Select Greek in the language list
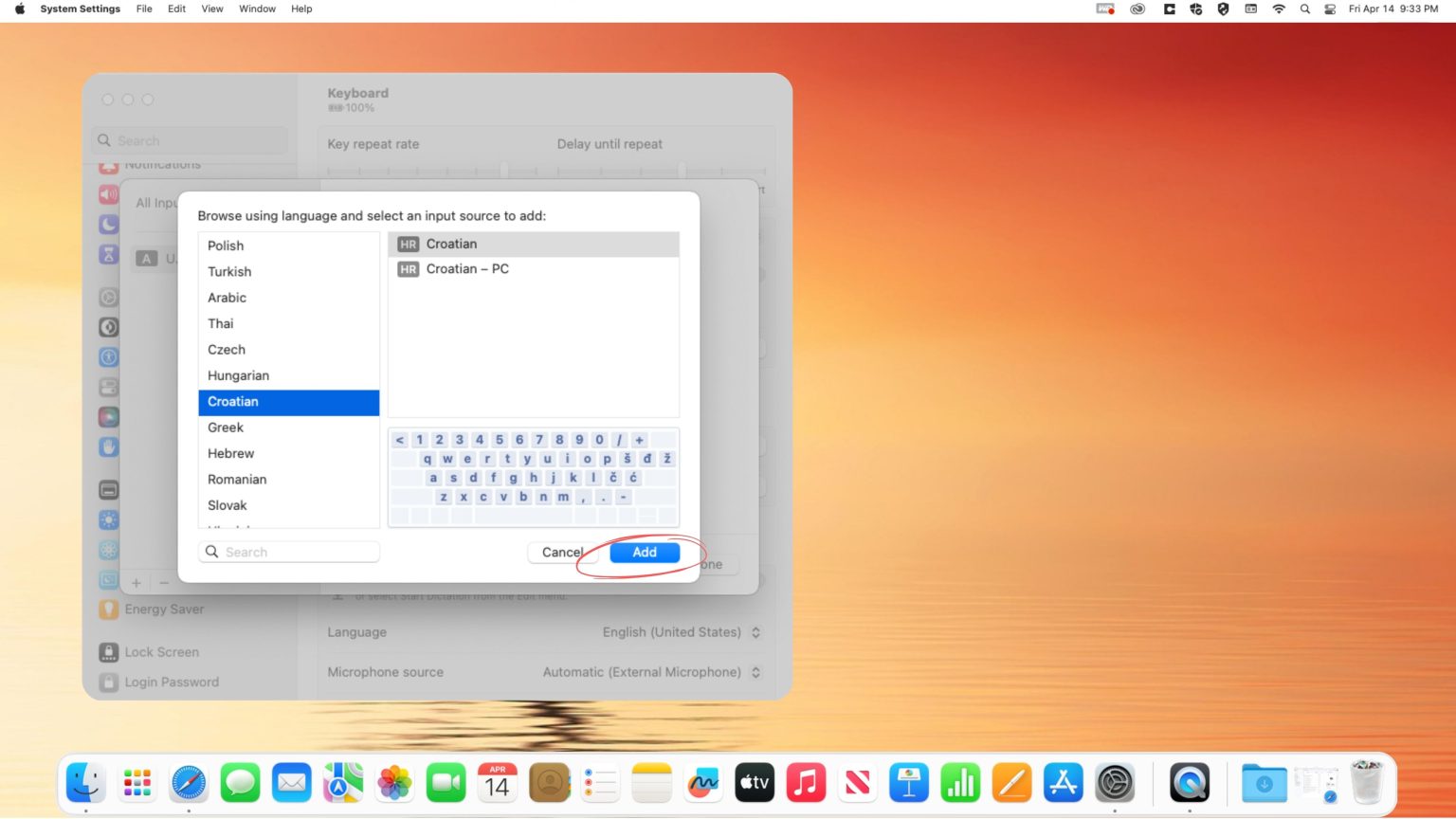This screenshot has width=1456, height=819. 226,428
